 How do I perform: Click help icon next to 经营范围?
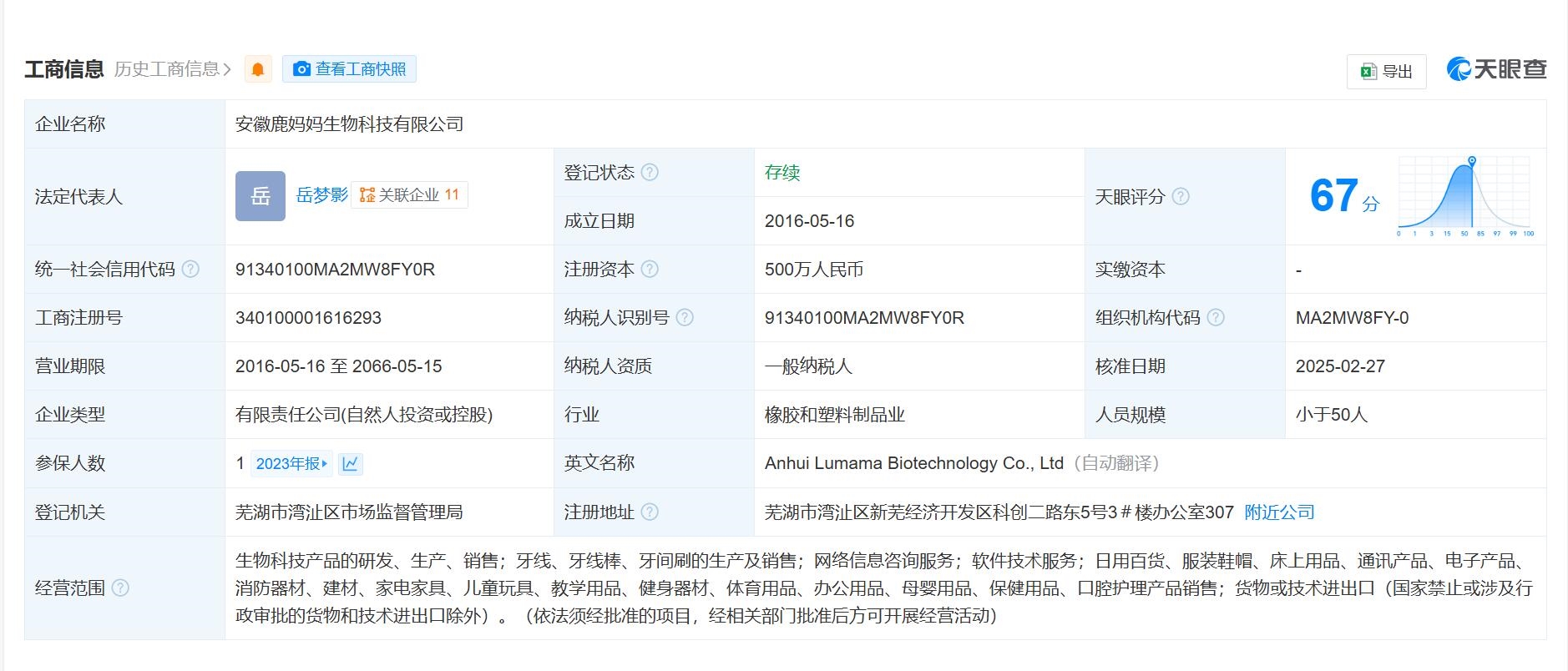(x=120, y=588)
